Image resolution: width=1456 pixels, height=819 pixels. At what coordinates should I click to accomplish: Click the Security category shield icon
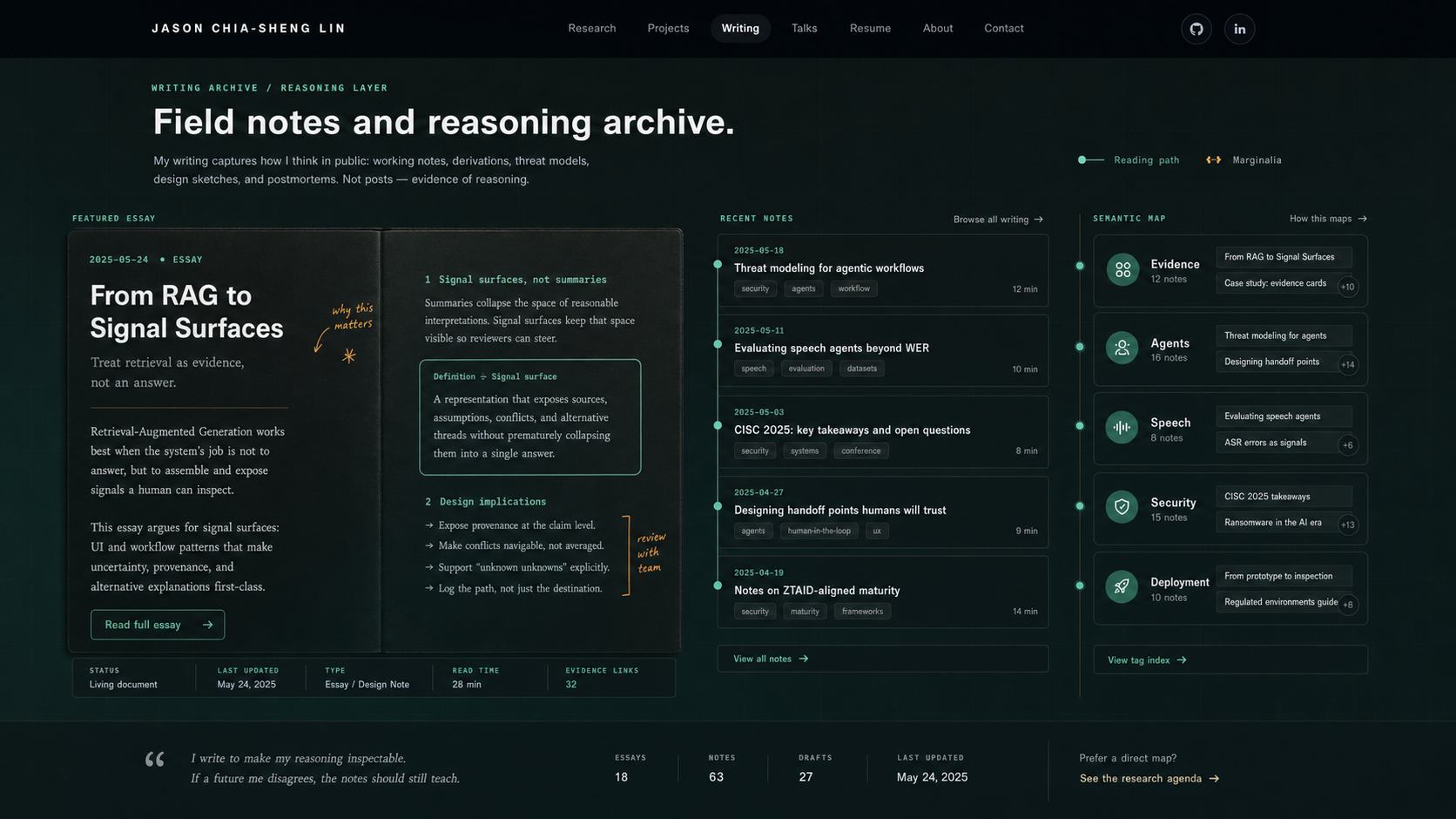(1122, 507)
